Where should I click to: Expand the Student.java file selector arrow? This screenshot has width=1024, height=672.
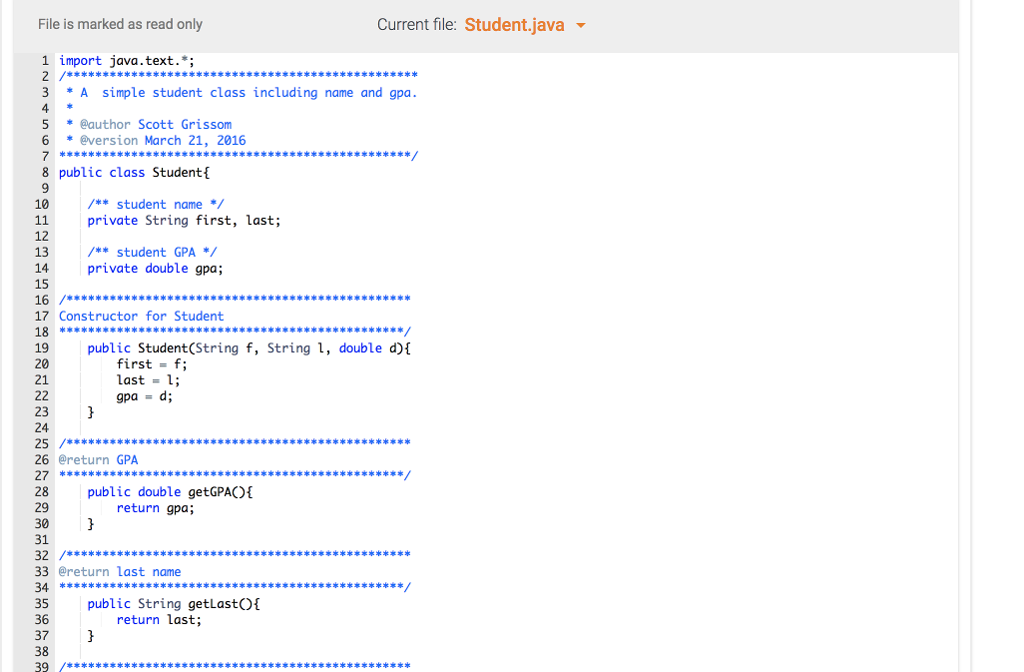(x=581, y=25)
